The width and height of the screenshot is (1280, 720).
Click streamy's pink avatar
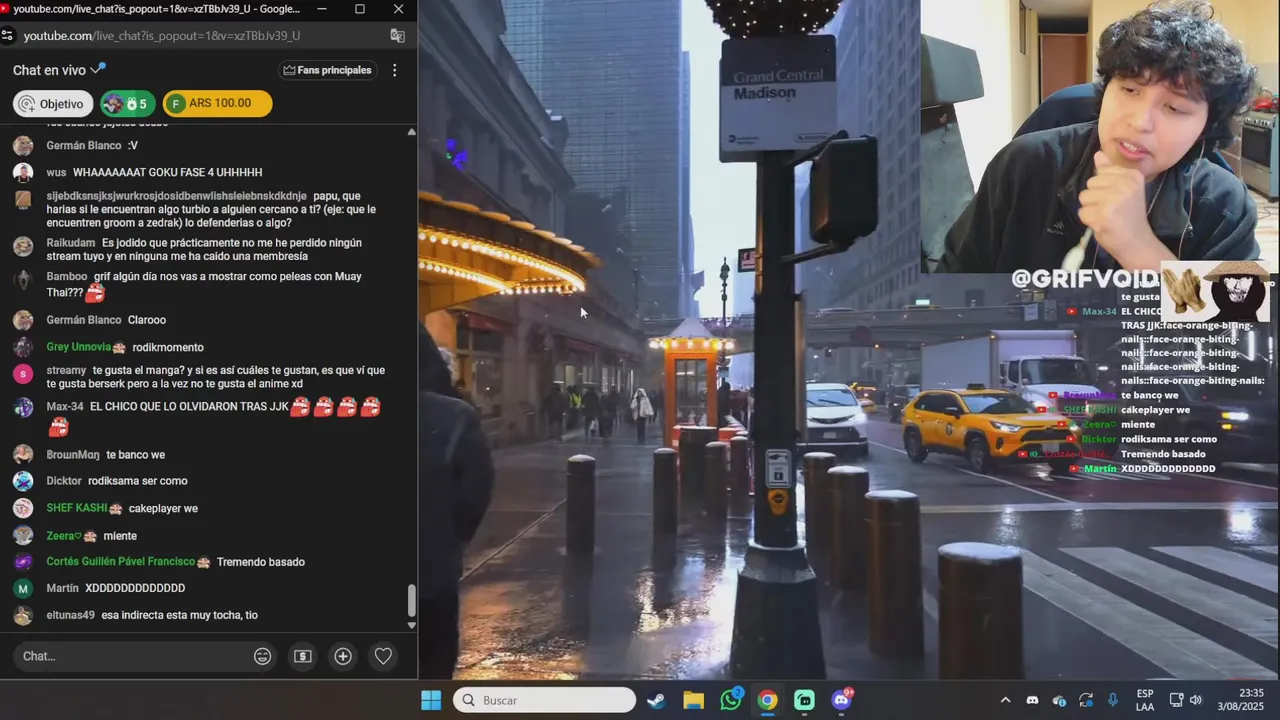(23, 374)
